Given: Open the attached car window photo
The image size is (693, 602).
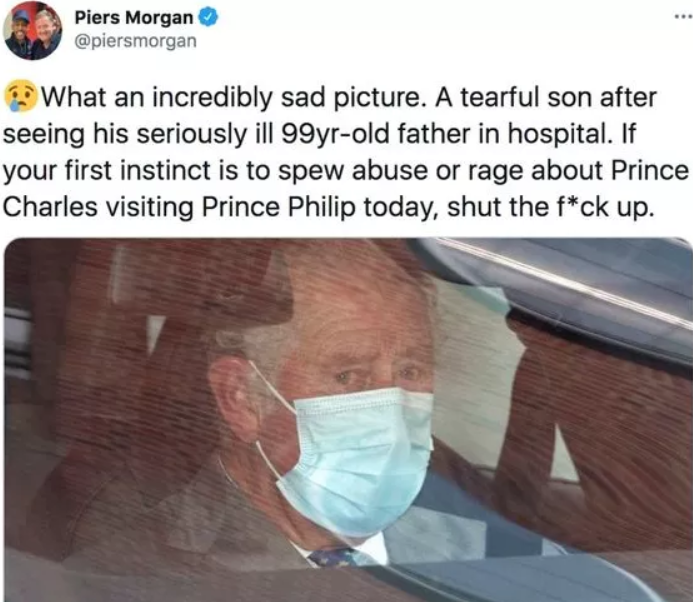Looking at the screenshot, I should pos(348,419).
